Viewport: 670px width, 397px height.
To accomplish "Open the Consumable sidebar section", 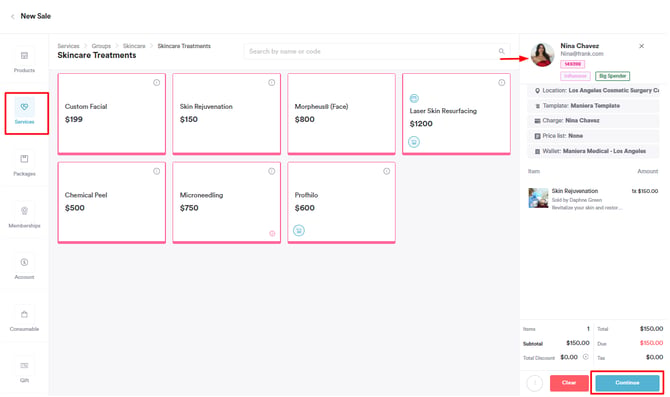I will 24,320.
